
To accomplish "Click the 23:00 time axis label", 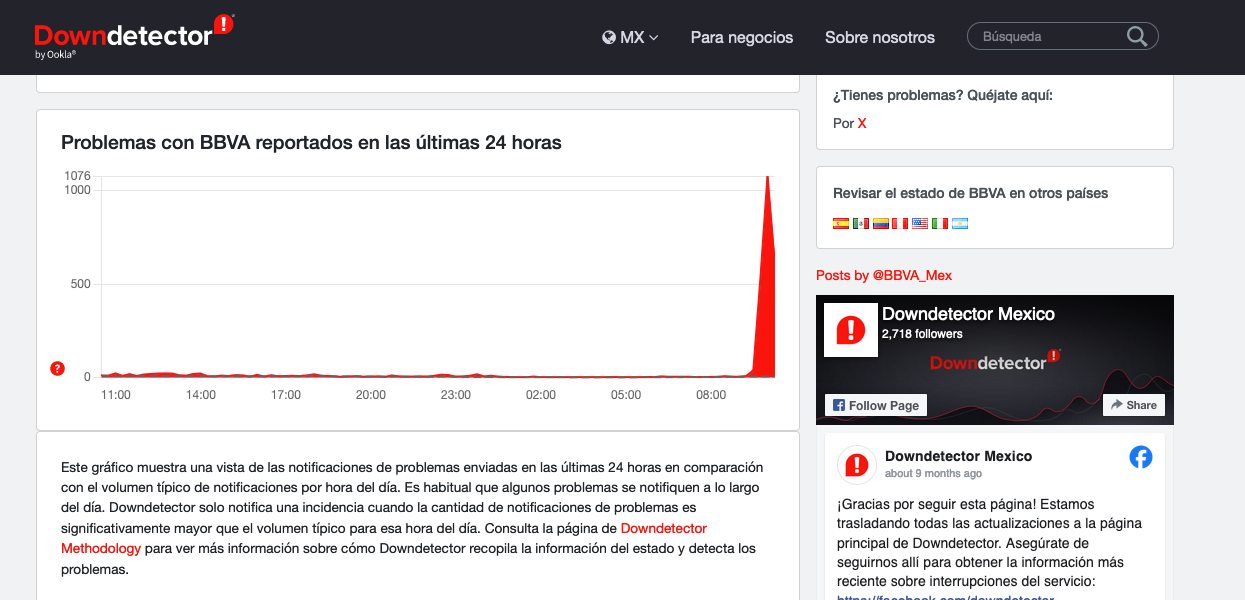I will pyautogui.click(x=456, y=395).
